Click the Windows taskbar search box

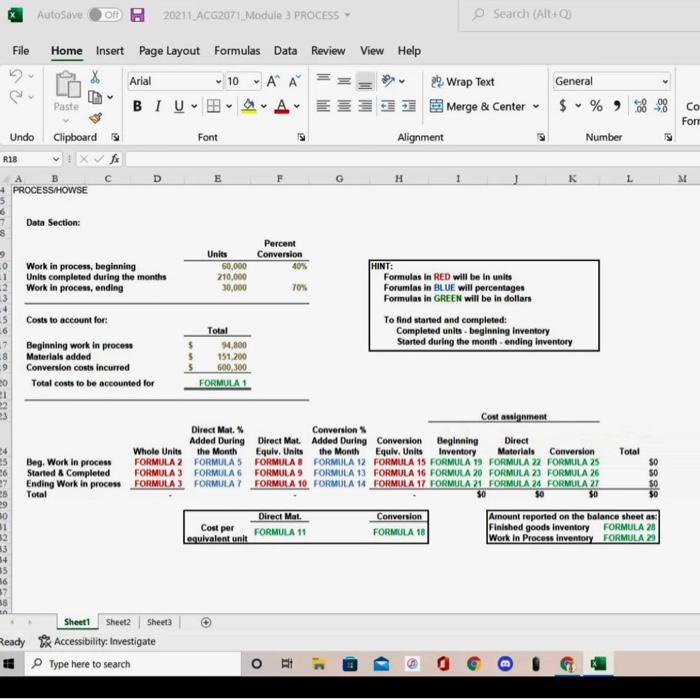coord(133,664)
